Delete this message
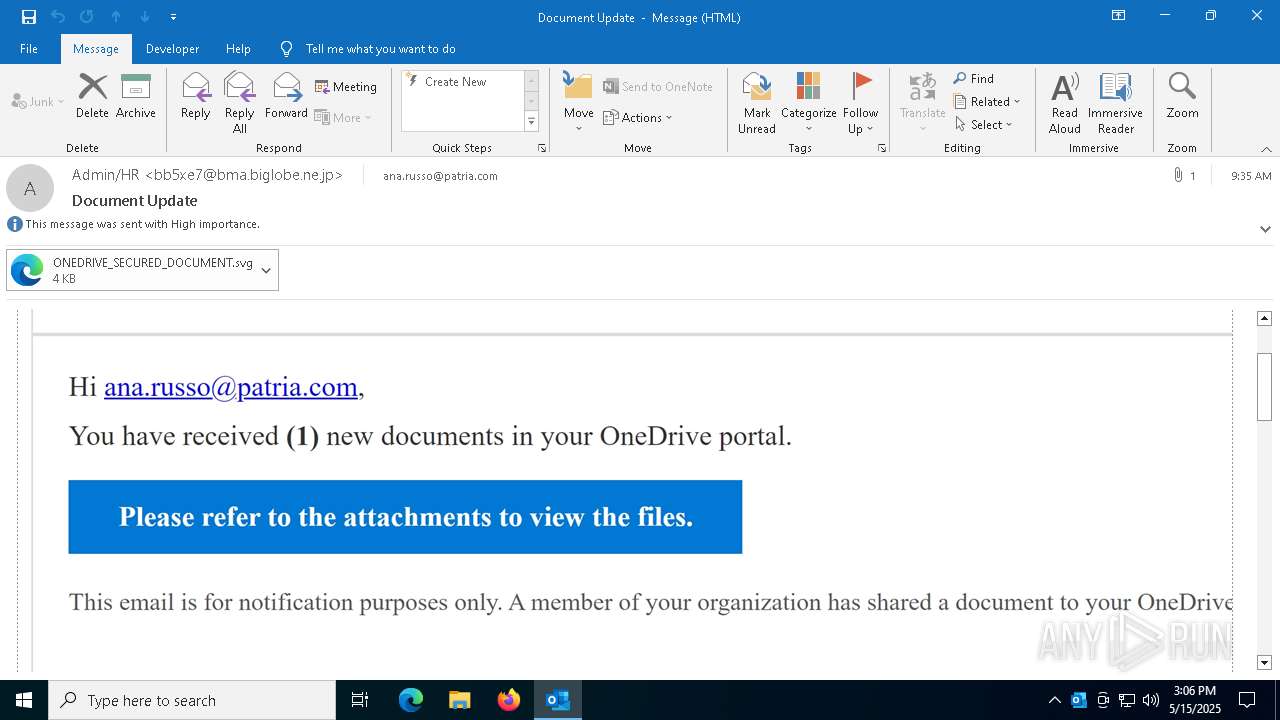This screenshot has height=720, width=1280. click(x=92, y=96)
